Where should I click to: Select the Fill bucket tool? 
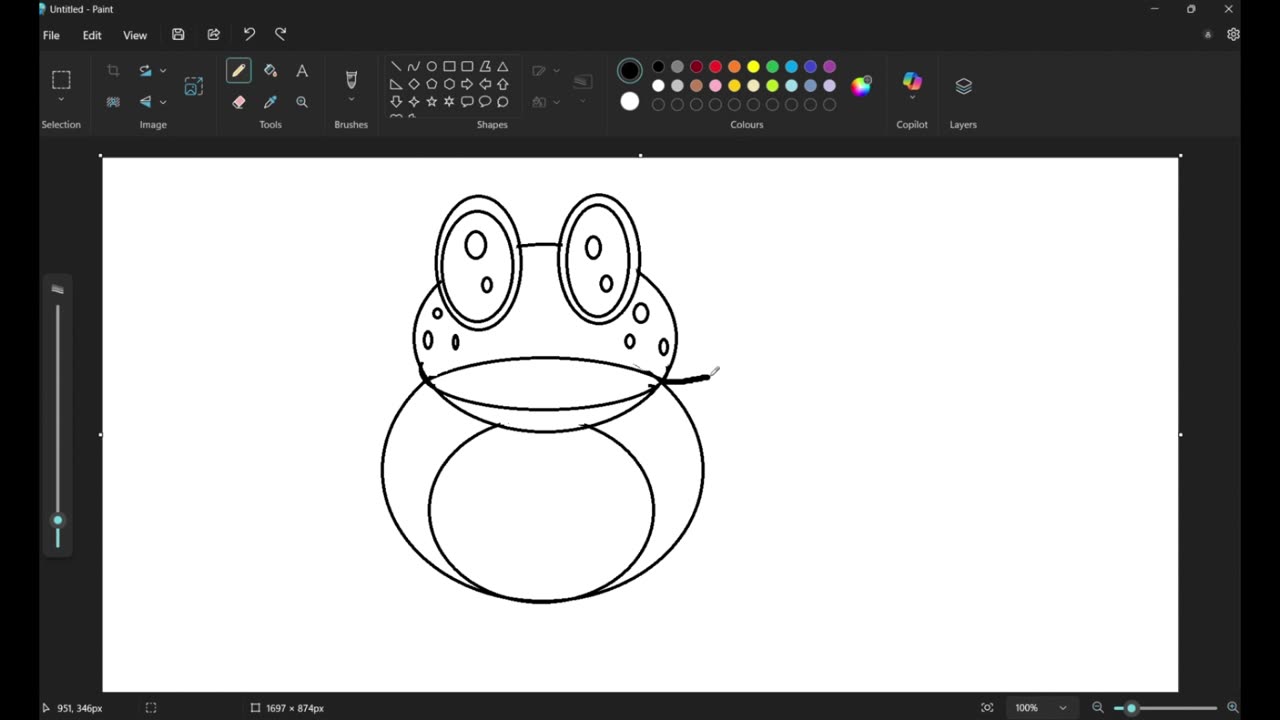coord(270,71)
